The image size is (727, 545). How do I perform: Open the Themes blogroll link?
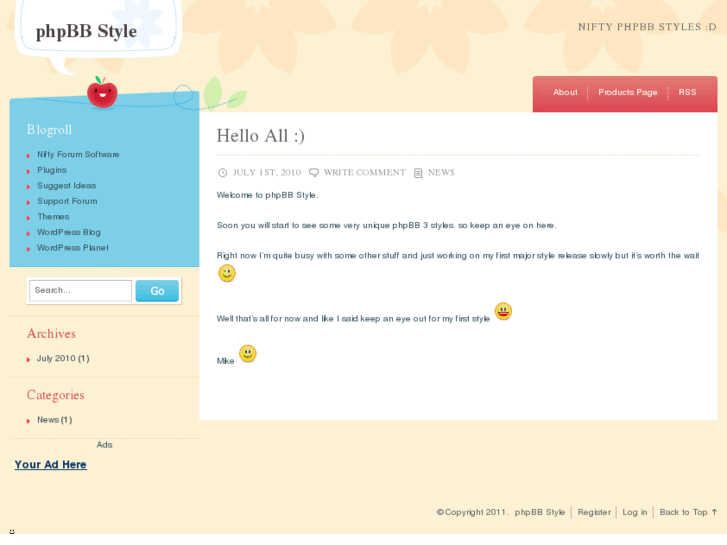(x=53, y=217)
